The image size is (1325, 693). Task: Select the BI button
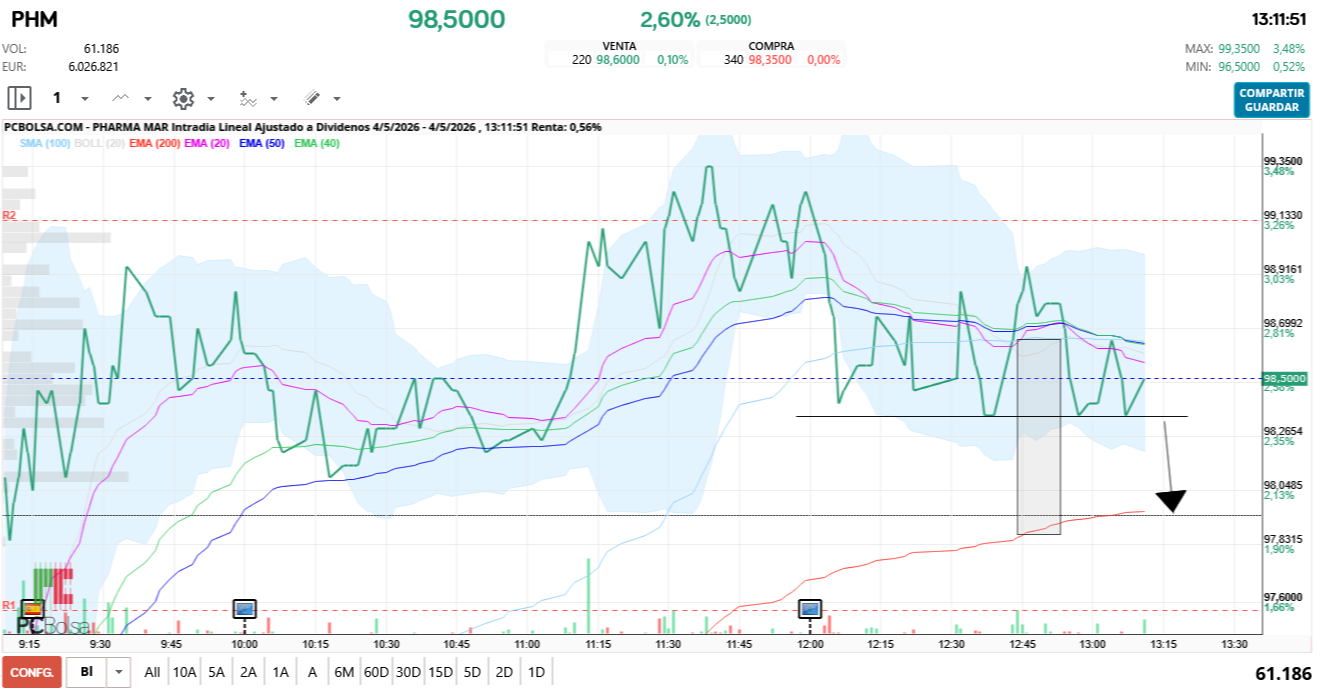pyautogui.click(x=87, y=672)
